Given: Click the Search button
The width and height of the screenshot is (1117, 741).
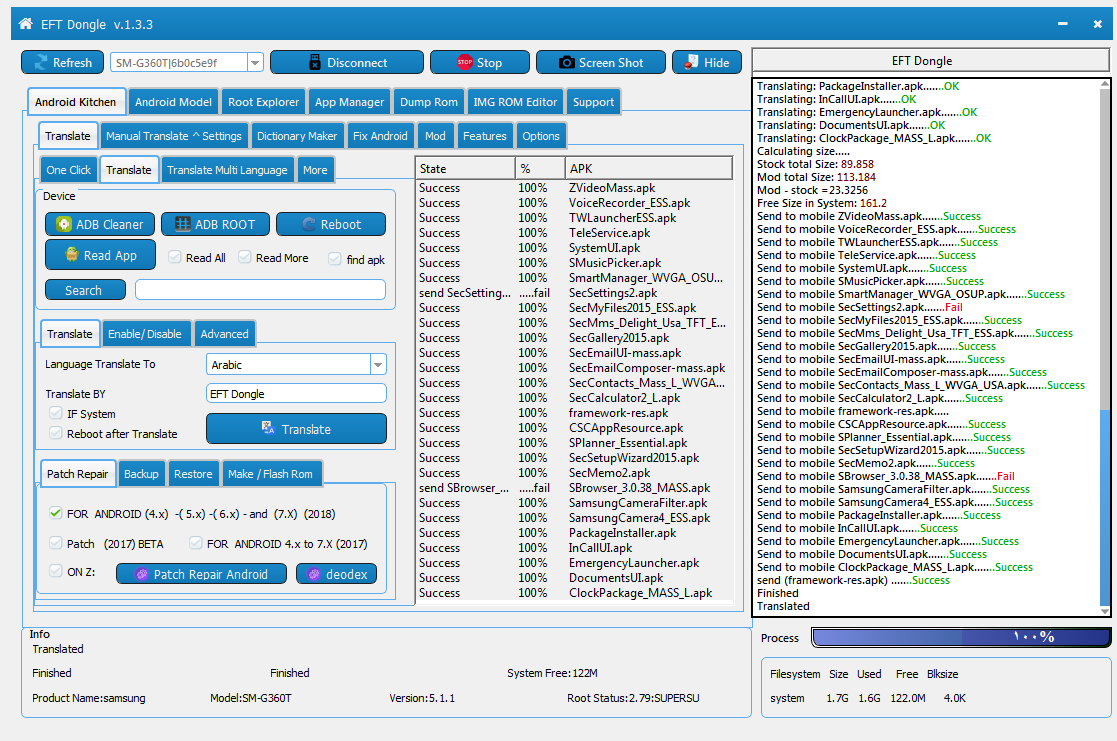Looking at the screenshot, I should pyautogui.click(x=85, y=290).
